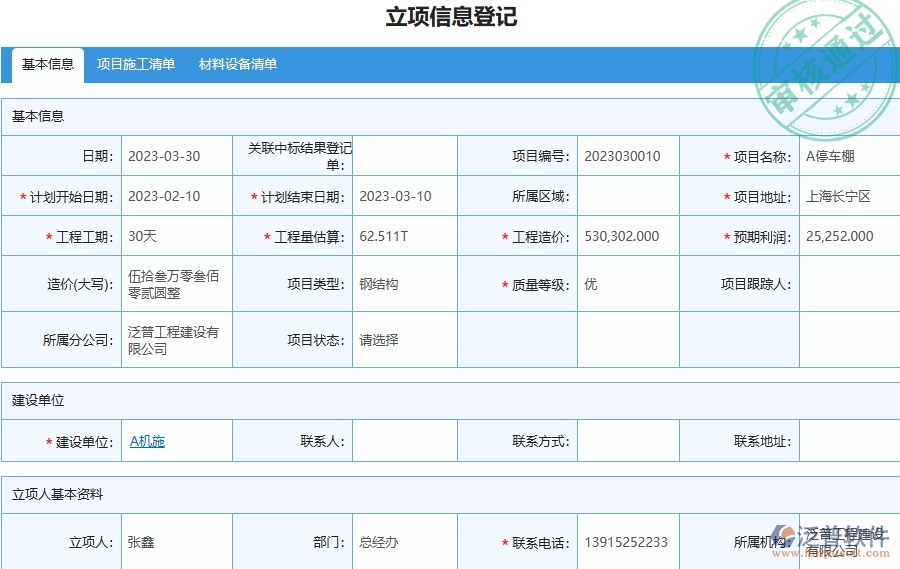Click the 项目编号: label

(541, 156)
